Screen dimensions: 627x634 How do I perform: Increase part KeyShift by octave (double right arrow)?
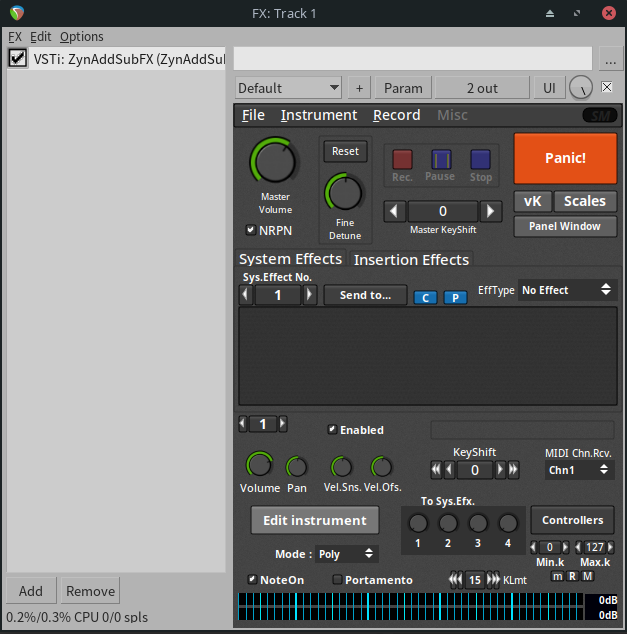pyautogui.click(x=513, y=470)
